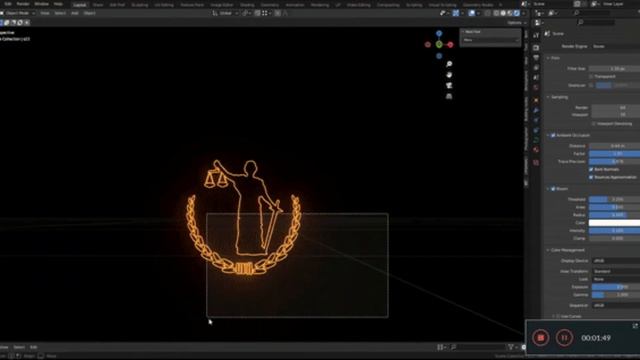The width and height of the screenshot is (640, 360).
Task: Open Tool properties tab icon
Action: coord(536,36)
